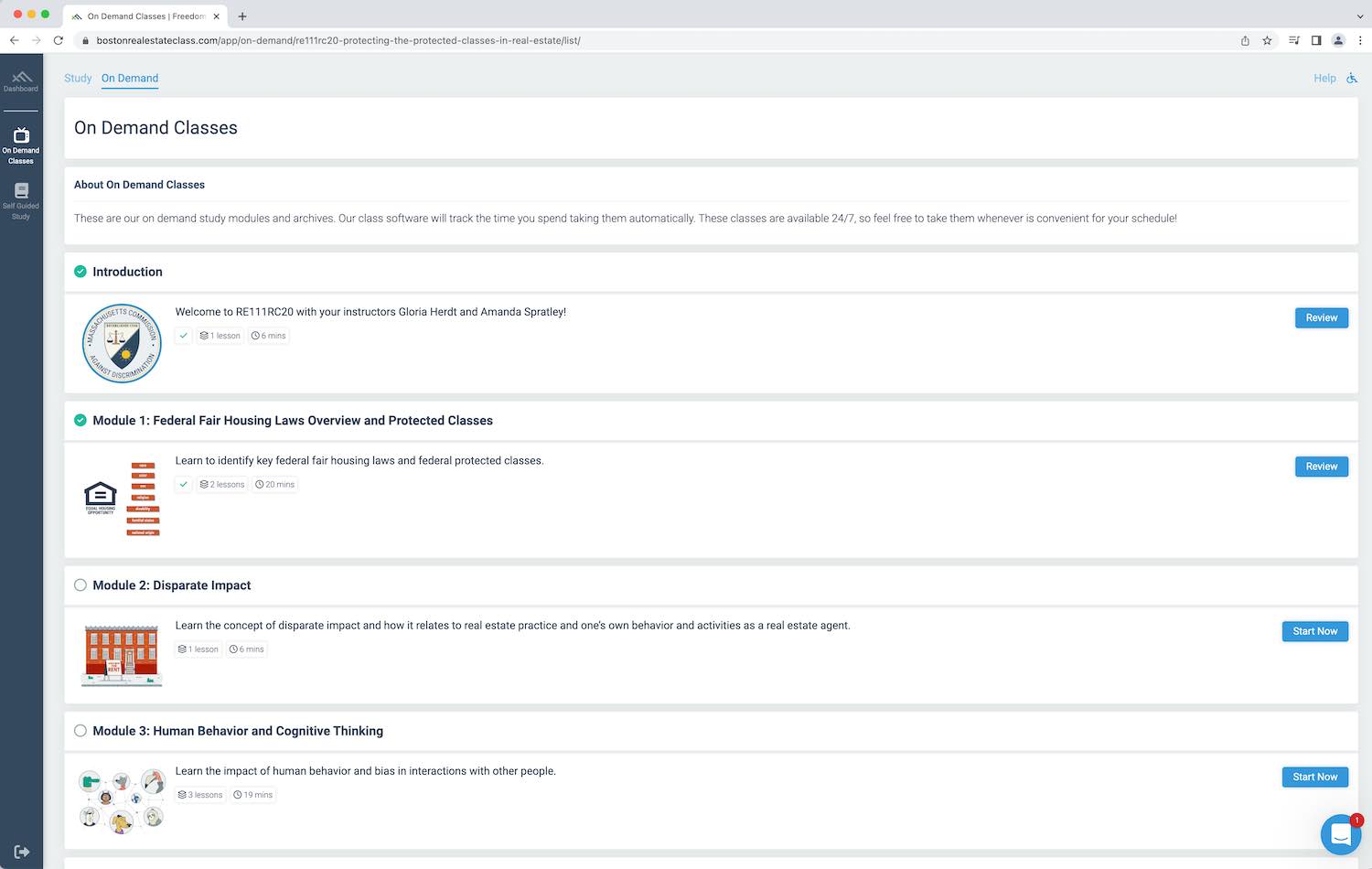The width and height of the screenshot is (1372, 869).
Task: Toggle Module 3 Human Behavior completion circle
Action: click(x=80, y=731)
